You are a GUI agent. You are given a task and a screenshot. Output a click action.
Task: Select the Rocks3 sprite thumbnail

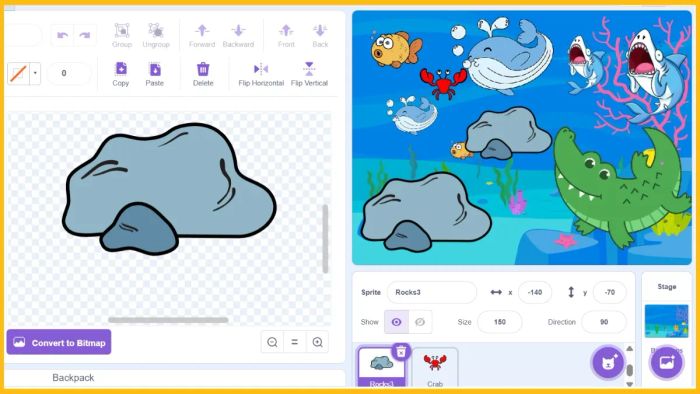pyautogui.click(x=382, y=367)
